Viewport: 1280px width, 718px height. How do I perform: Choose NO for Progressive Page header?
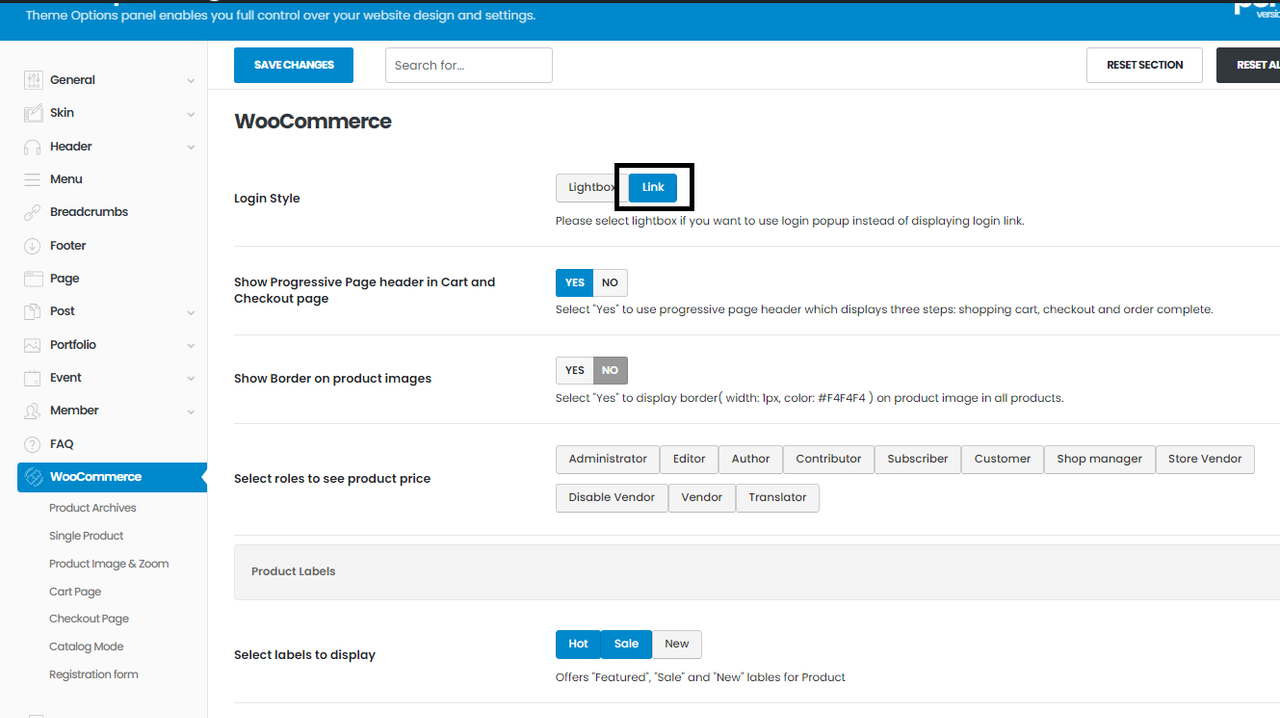(610, 282)
